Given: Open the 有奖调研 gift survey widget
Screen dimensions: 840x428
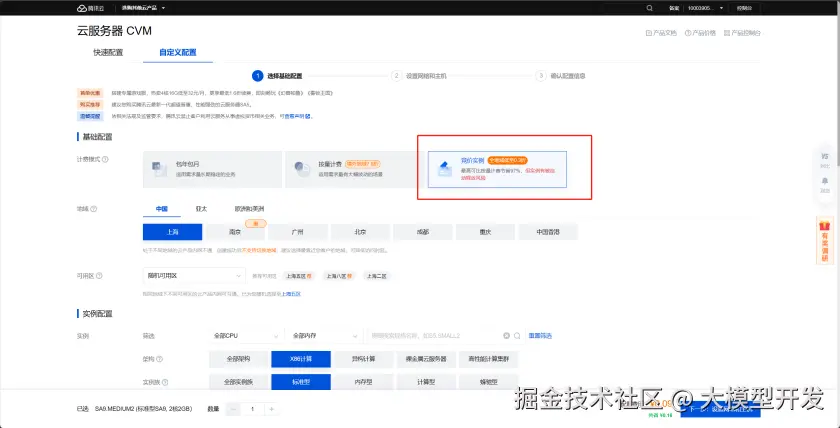Looking at the screenshot, I should (x=824, y=240).
